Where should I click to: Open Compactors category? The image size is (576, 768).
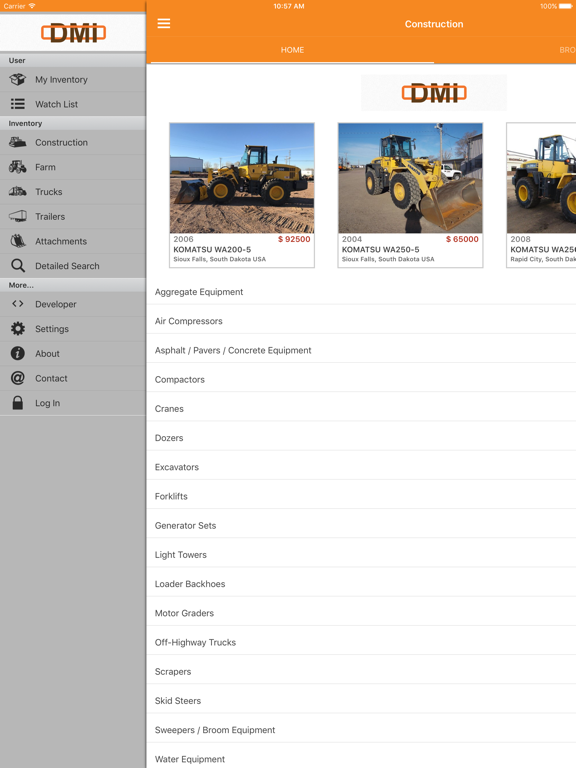(x=361, y=380)
